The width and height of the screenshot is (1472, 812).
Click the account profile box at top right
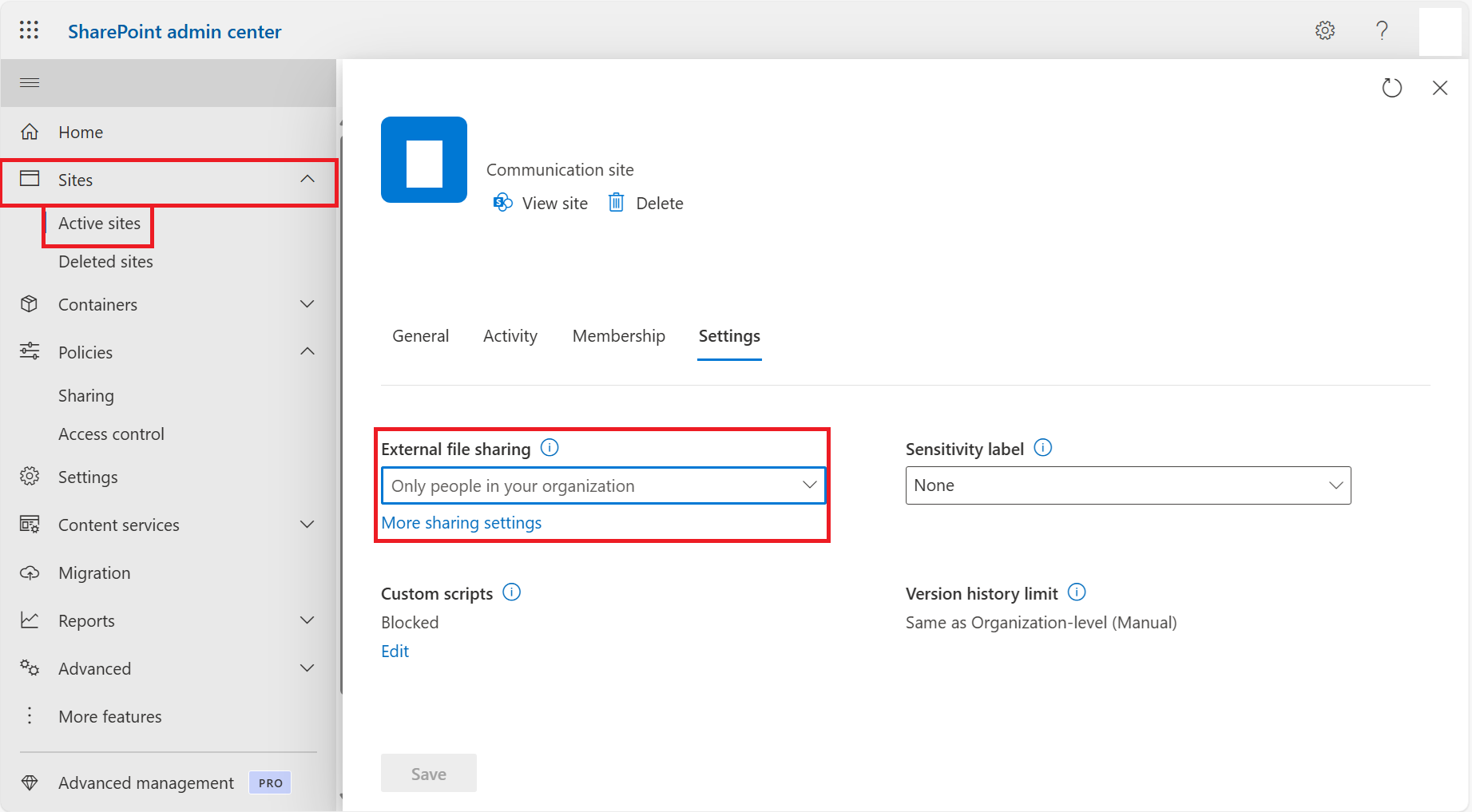click(1440, 31)
